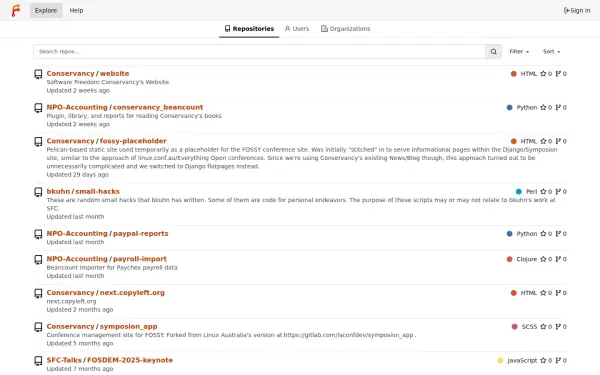Focus the Search repos input field
The height and width of the screenshot is (375, 600).
259,52
